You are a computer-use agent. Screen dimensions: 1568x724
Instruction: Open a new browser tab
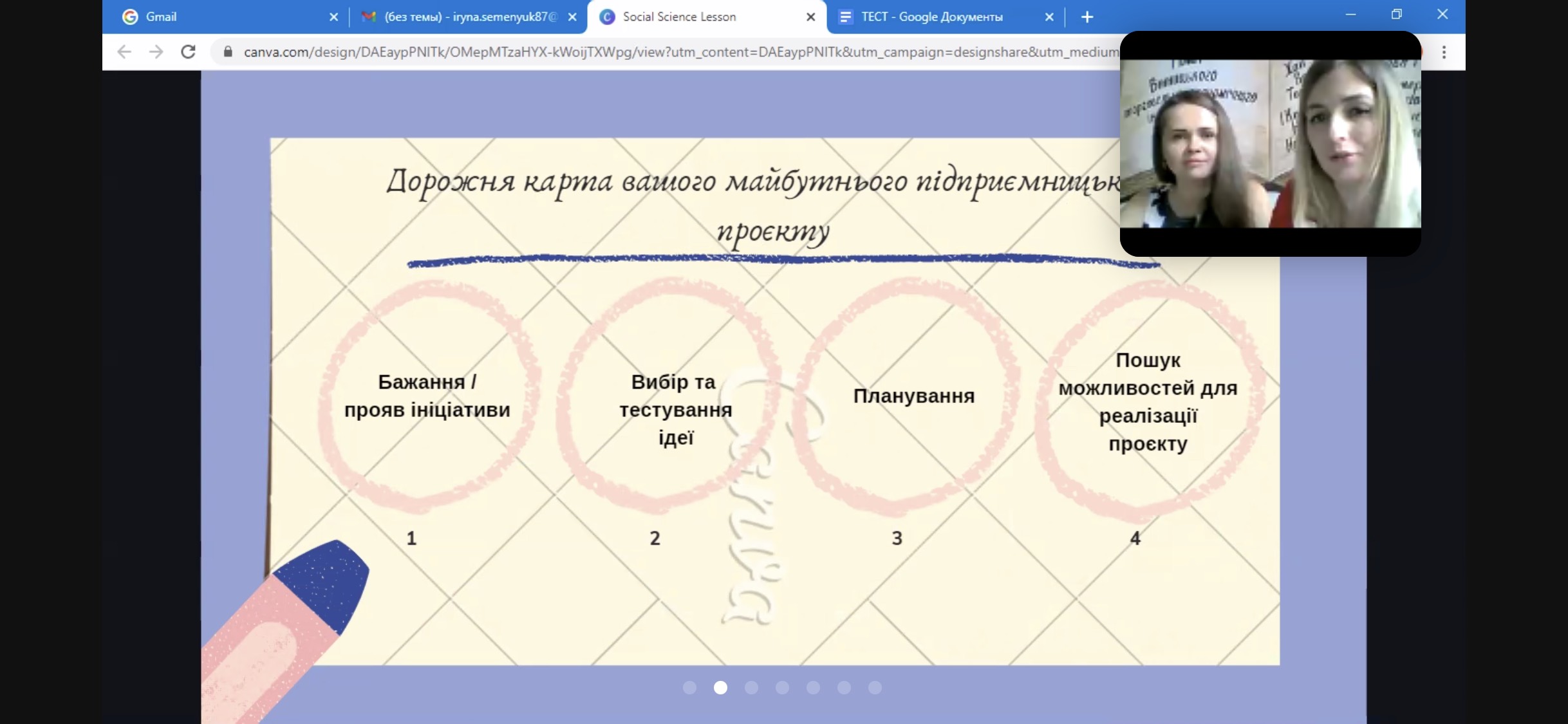[1087, 17]
